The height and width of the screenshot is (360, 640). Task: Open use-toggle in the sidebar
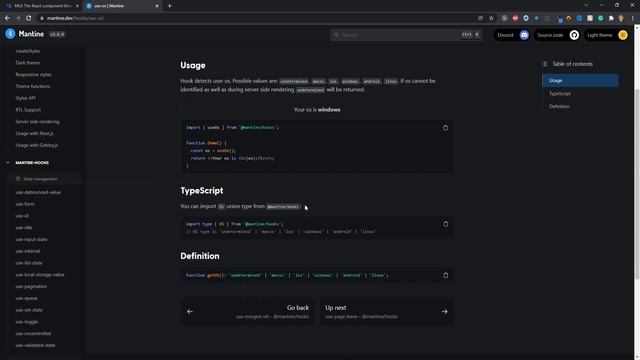[x=27, y=322]
